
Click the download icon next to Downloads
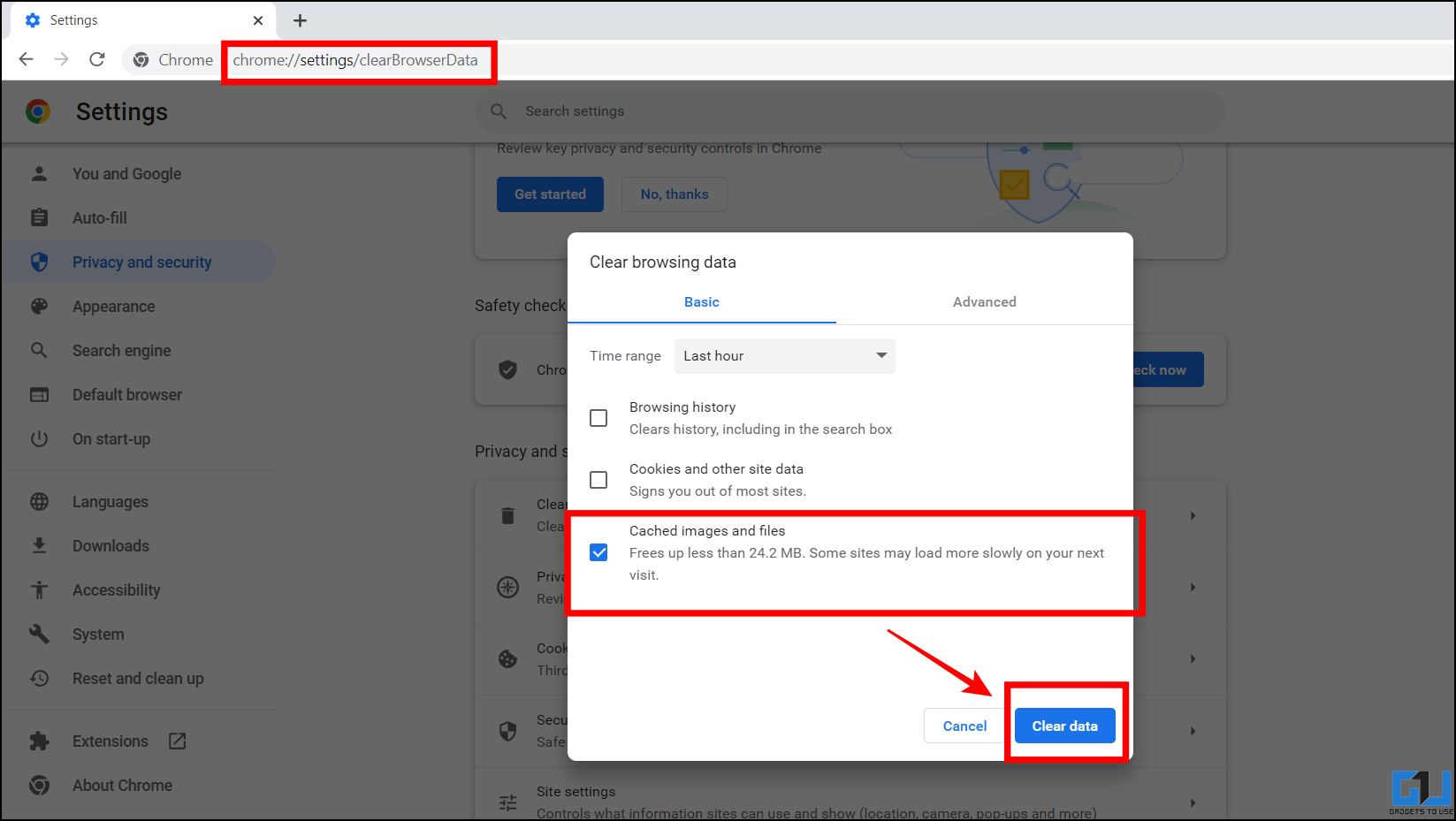(x=39, y=545)
